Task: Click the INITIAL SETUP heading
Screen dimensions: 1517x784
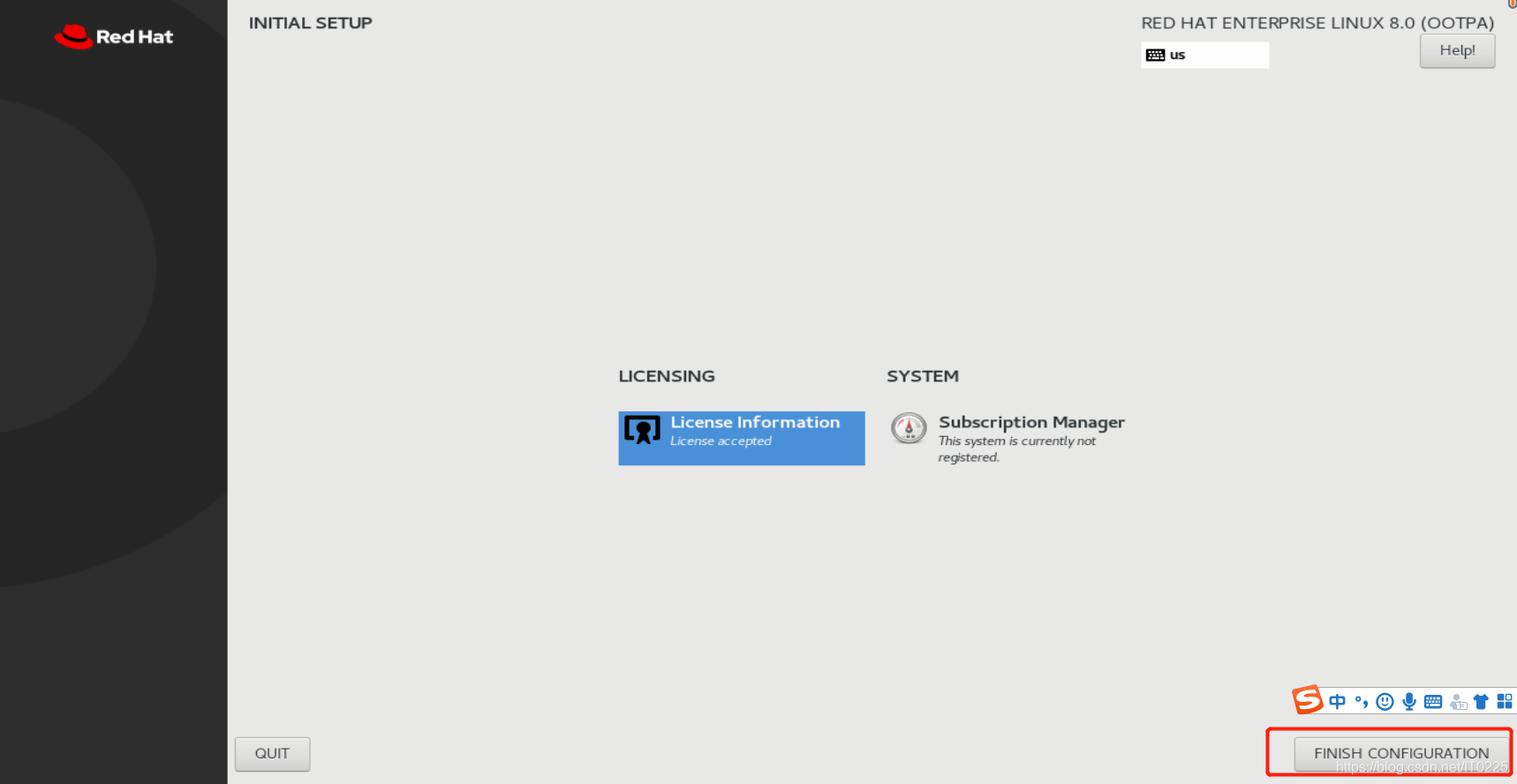Action: pos(311,23)
